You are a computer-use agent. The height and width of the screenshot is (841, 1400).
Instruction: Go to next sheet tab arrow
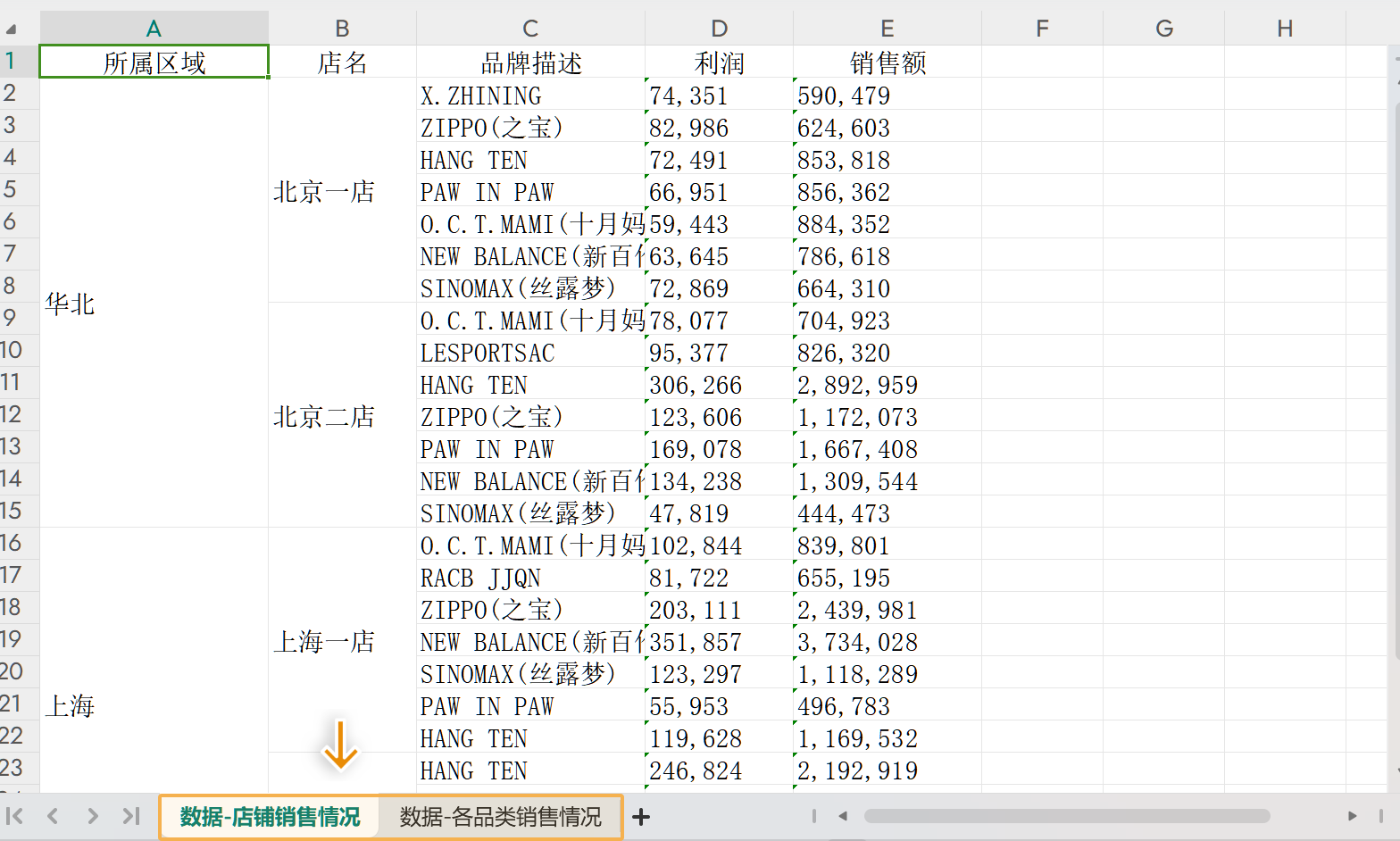[x=93, y=816]
